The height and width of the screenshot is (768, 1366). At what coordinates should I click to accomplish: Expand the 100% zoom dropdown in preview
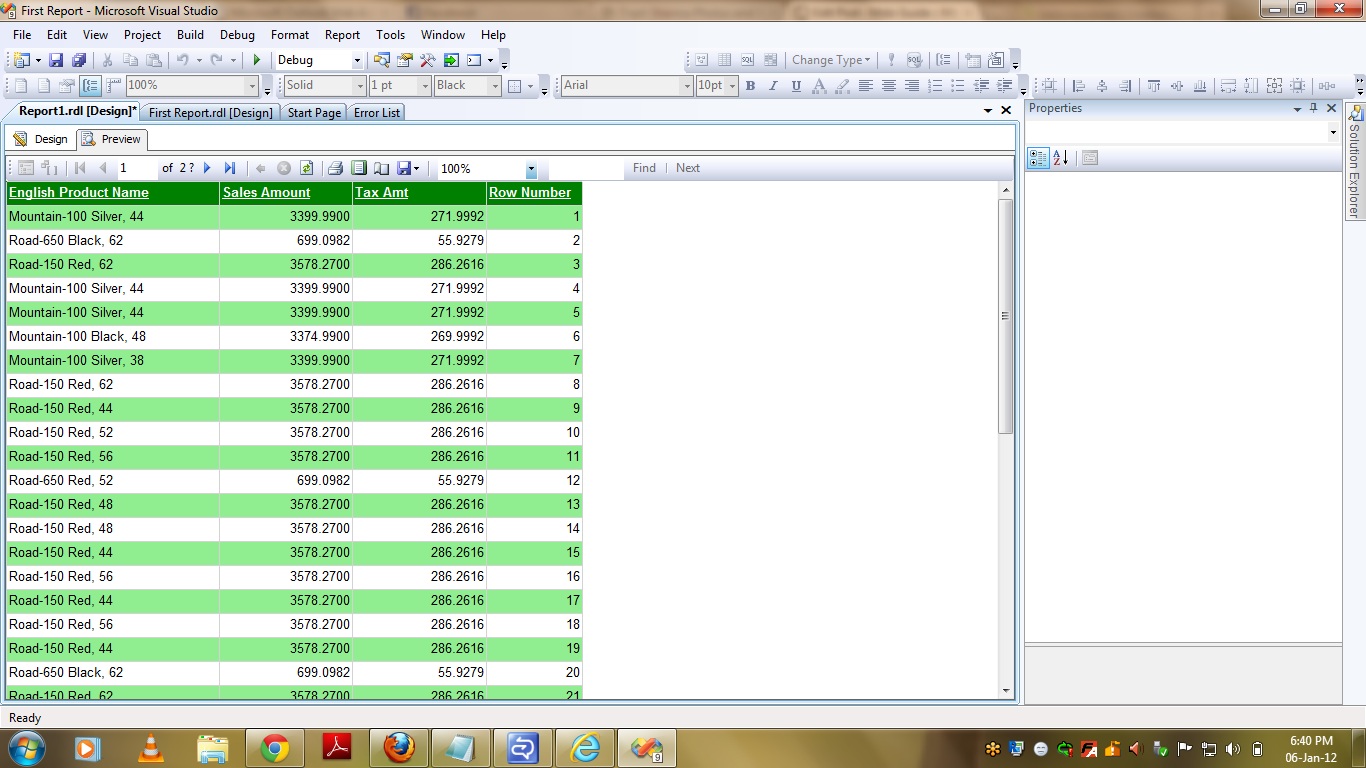tap(531, 170)
